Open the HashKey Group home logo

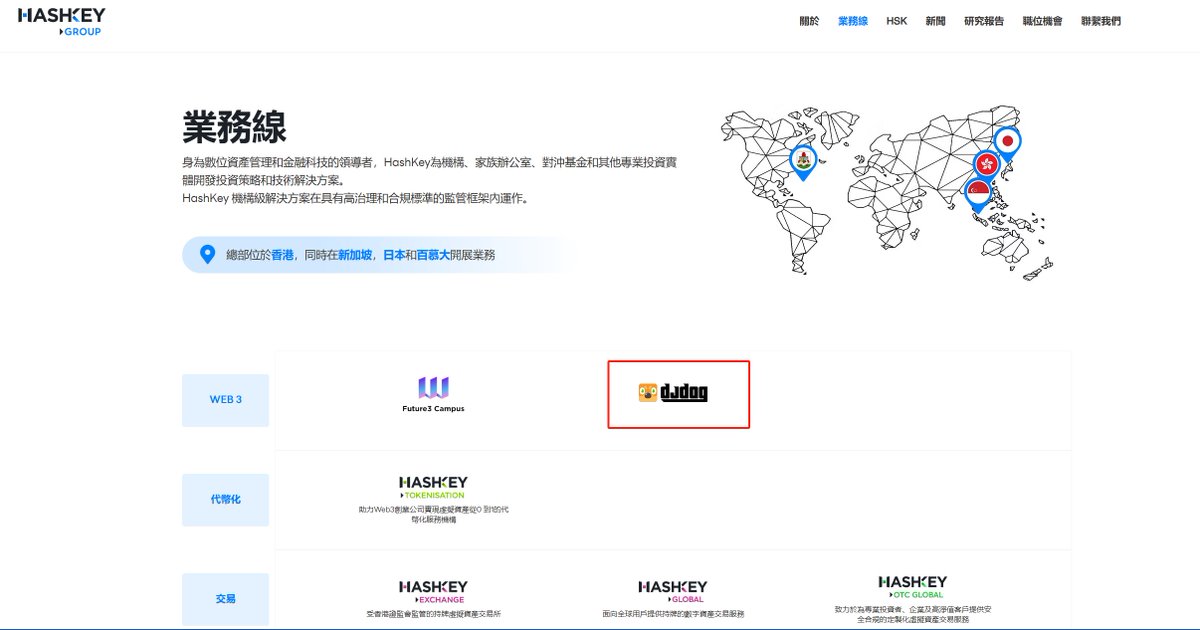tap(61, 21)
